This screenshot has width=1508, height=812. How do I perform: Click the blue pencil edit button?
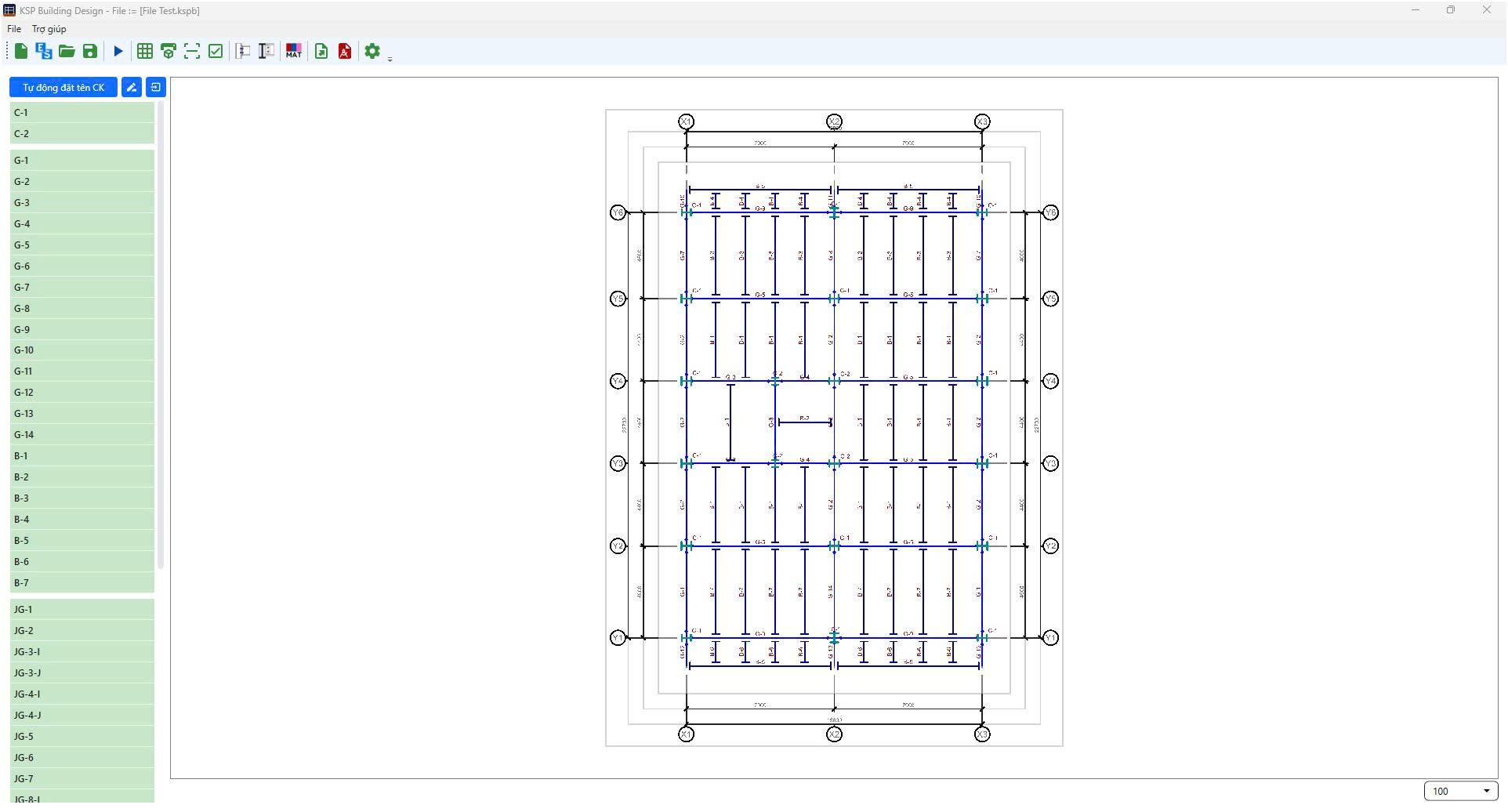[x=132, y=88]
